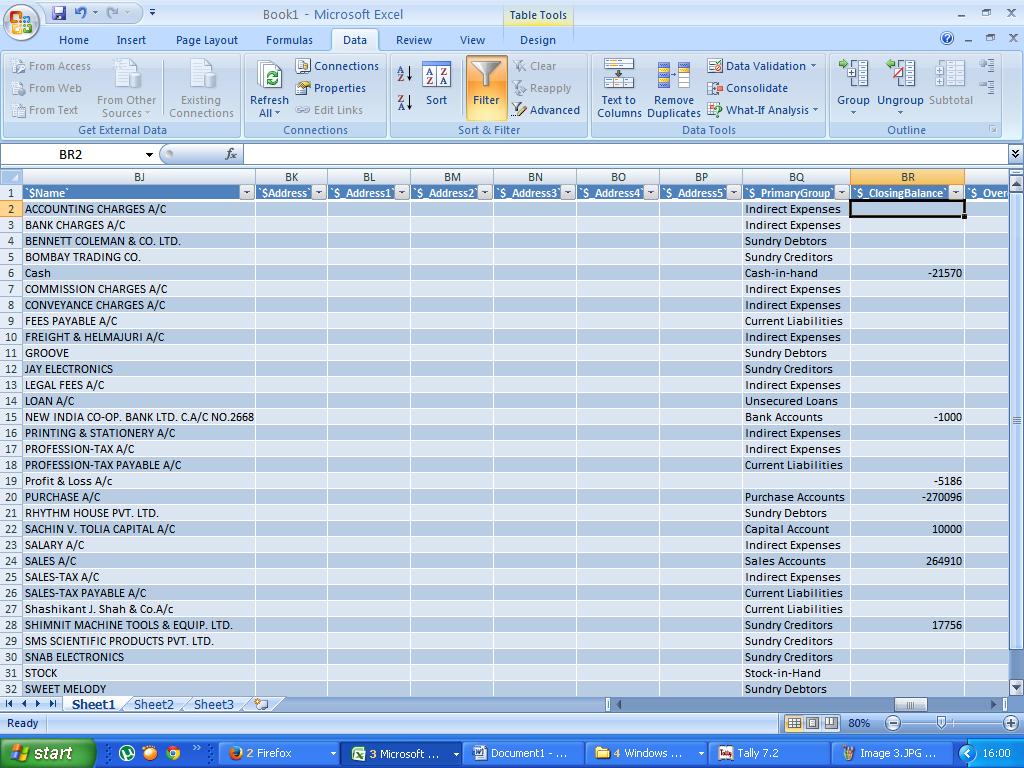Open the PrimaryGroup column filter dropdown

842,192
